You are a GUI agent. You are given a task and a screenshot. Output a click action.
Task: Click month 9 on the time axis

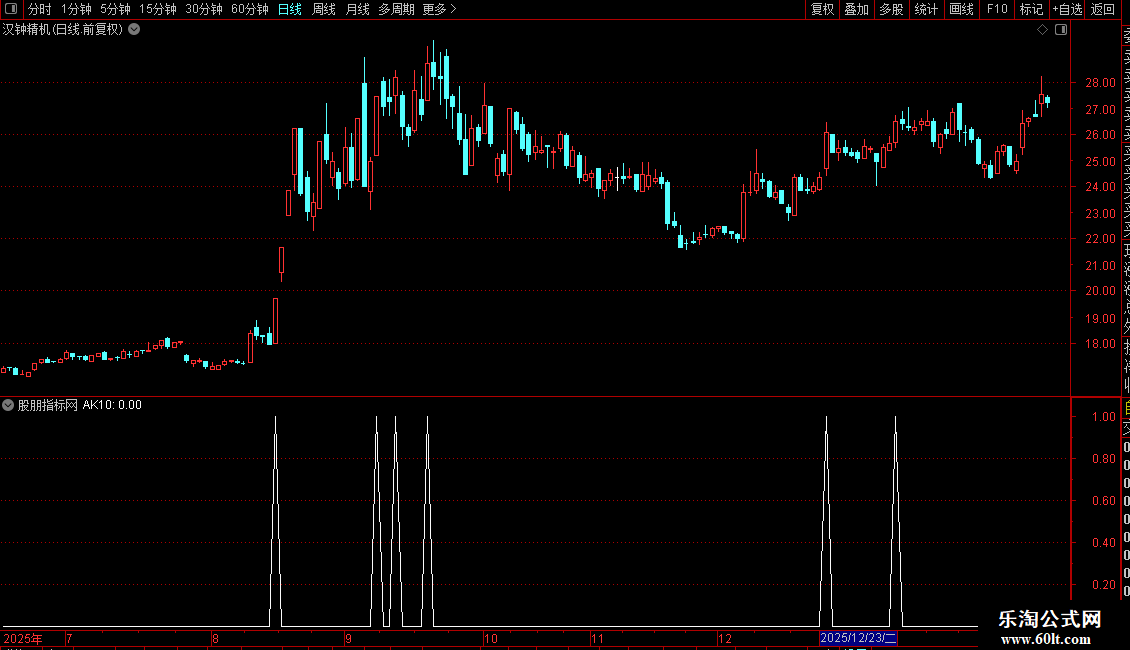pos(348,638)
